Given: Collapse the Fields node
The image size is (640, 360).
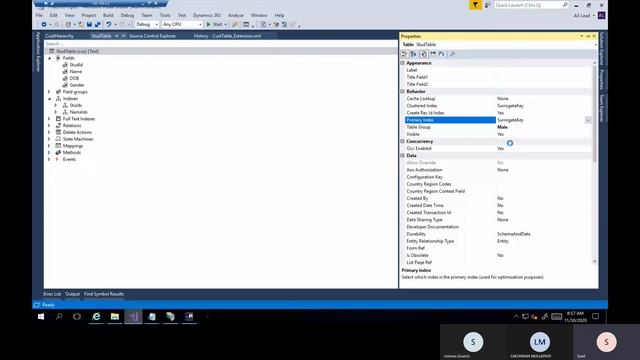Looking at the screenshot, I should point(49,58).
